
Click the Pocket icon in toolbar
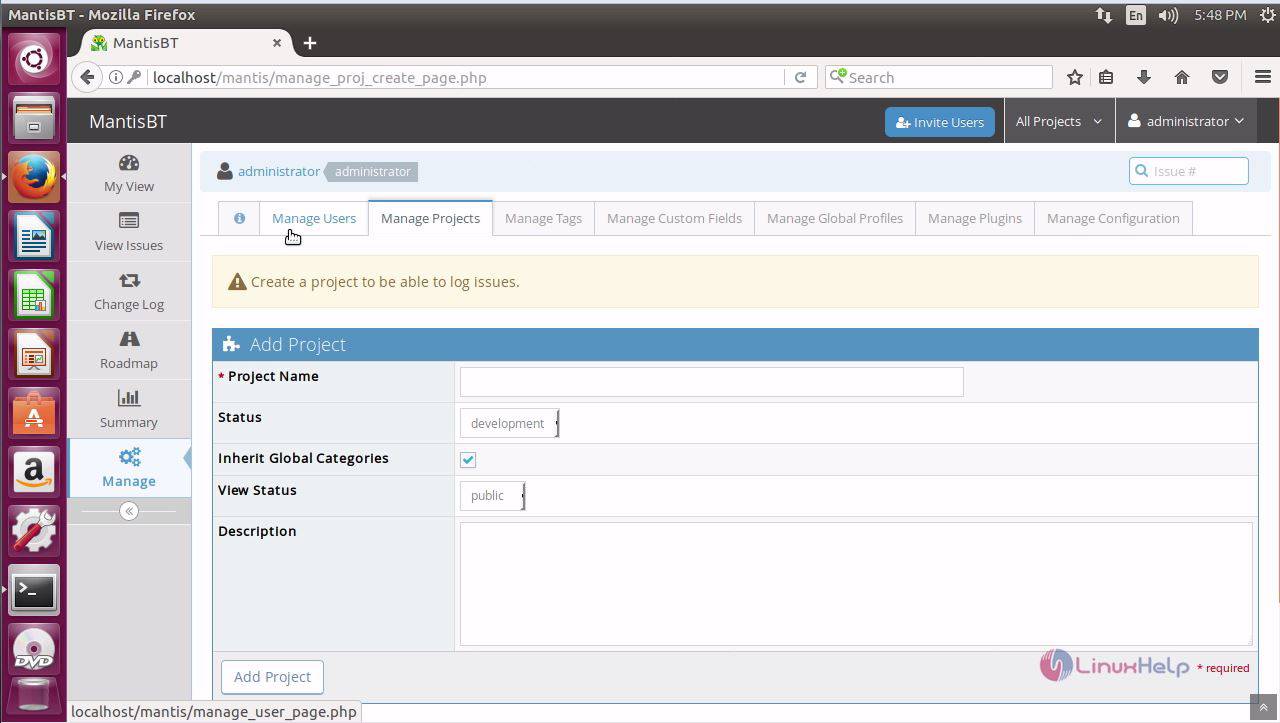1220,77
